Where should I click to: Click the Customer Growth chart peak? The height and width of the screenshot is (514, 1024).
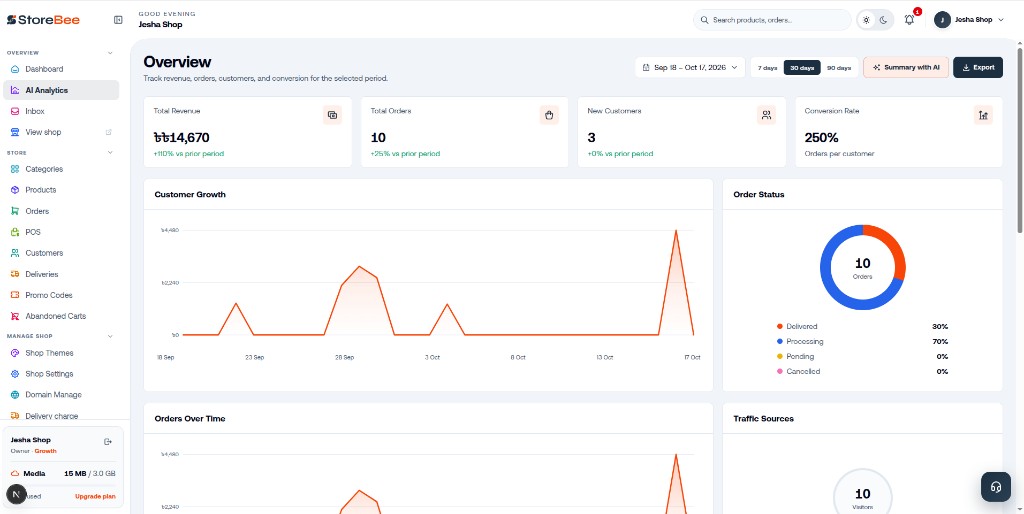click(675, 231)
